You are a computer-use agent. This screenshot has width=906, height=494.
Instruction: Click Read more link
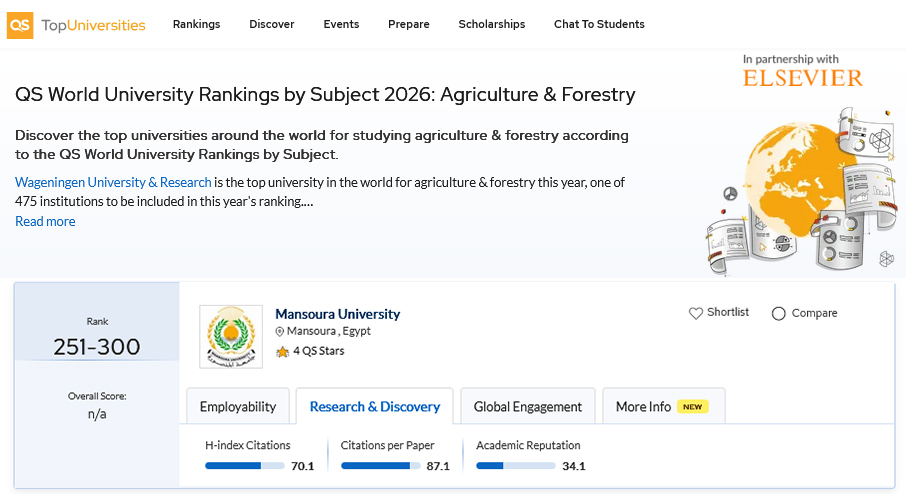point(45,221)
